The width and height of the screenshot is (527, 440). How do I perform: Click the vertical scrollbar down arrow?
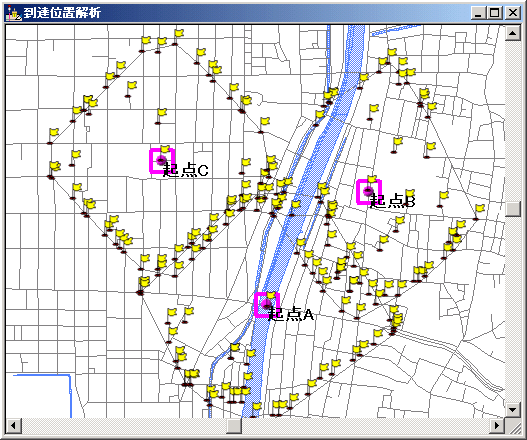click(x=513, y=410)
